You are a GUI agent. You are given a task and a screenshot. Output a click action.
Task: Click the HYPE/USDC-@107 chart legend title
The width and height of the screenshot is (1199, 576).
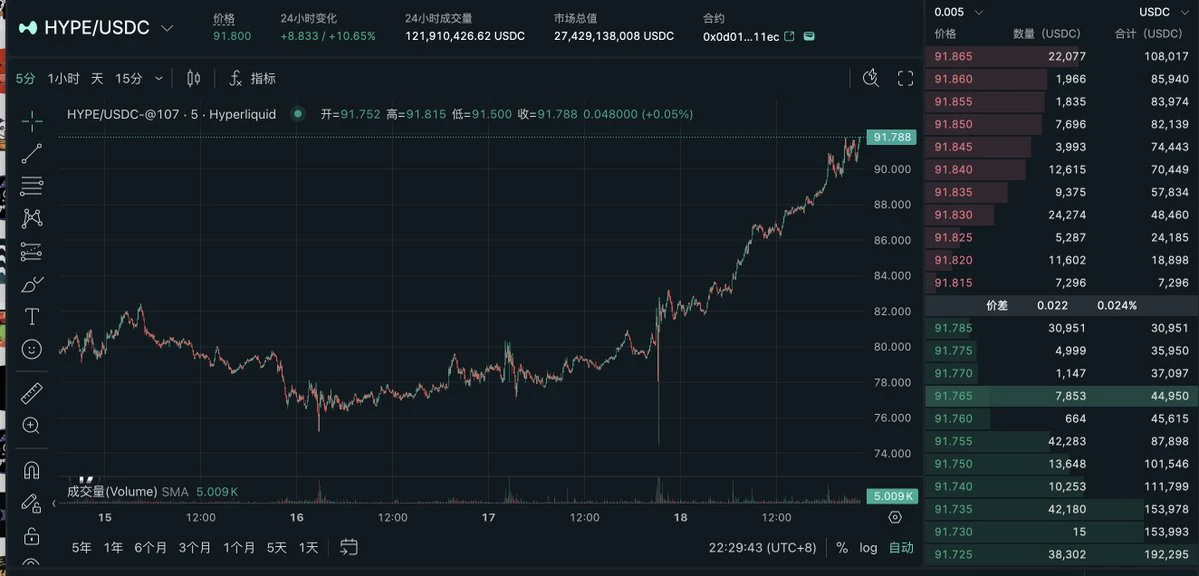[x=171, y=114]
